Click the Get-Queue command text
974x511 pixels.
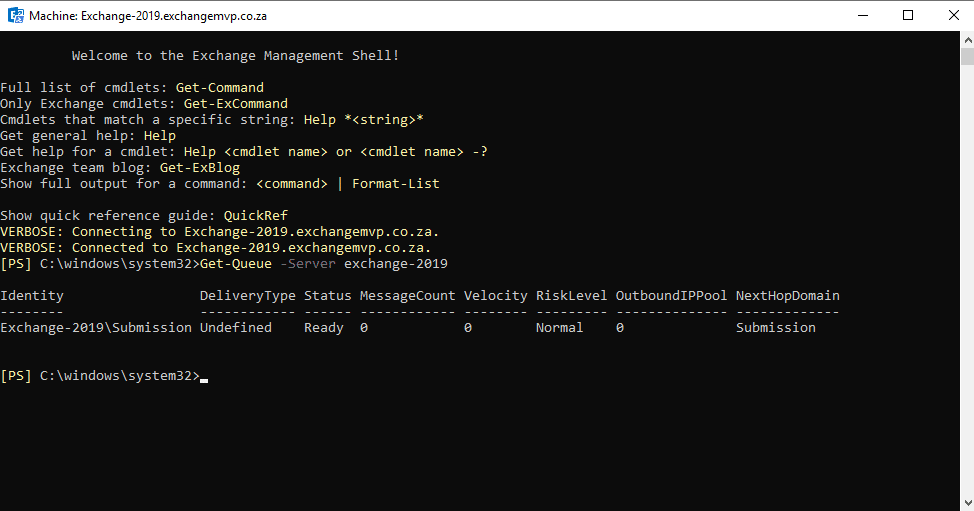236,264
